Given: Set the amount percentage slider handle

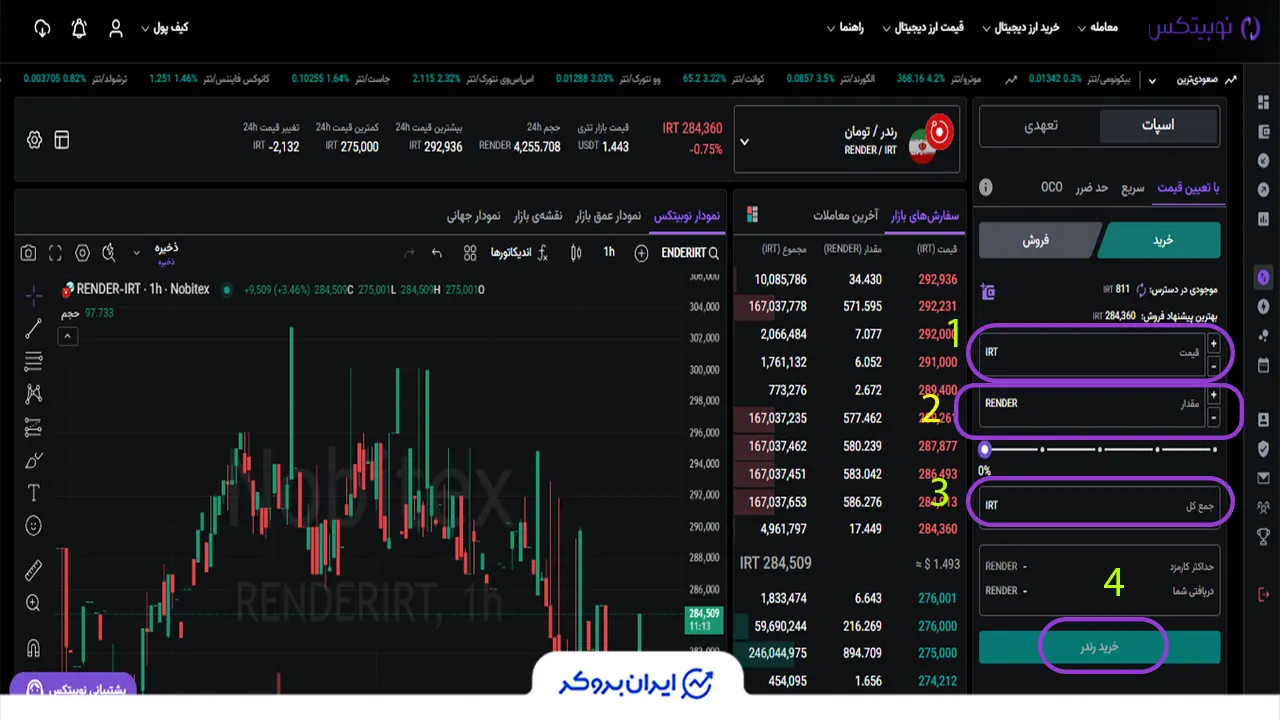Looking at the screenshot, I should point(985,449).
